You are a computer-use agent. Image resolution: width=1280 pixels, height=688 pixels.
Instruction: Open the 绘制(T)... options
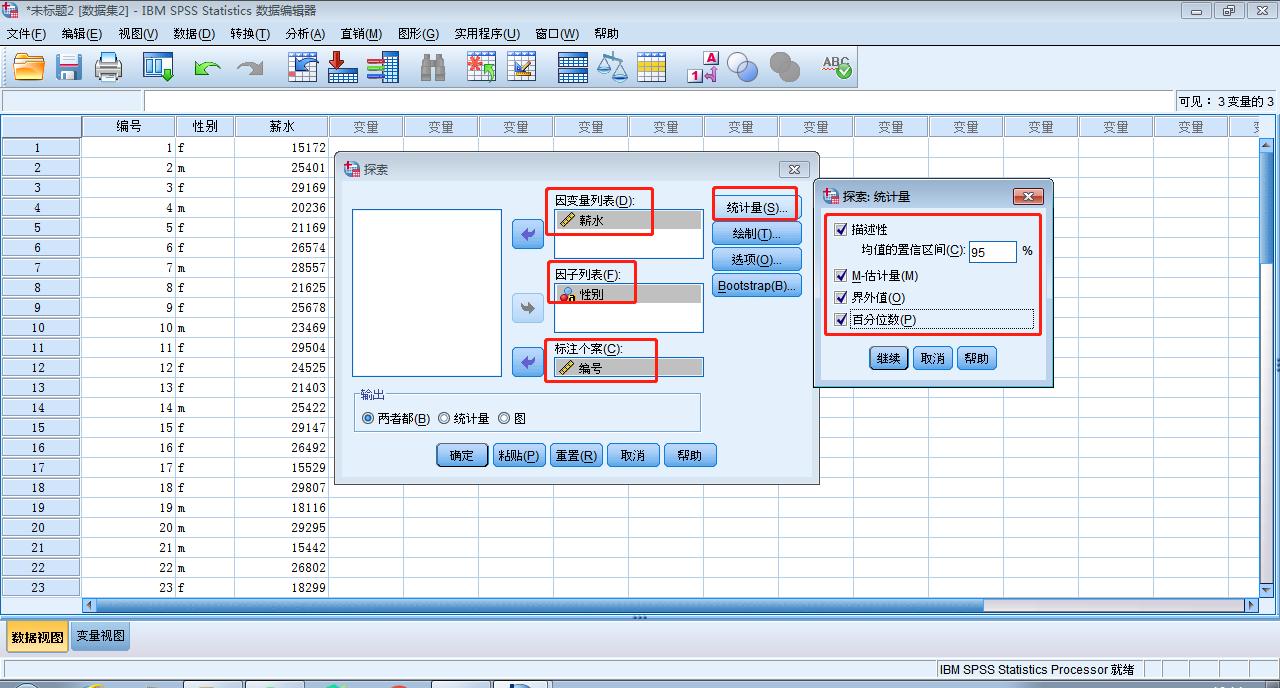757,234
